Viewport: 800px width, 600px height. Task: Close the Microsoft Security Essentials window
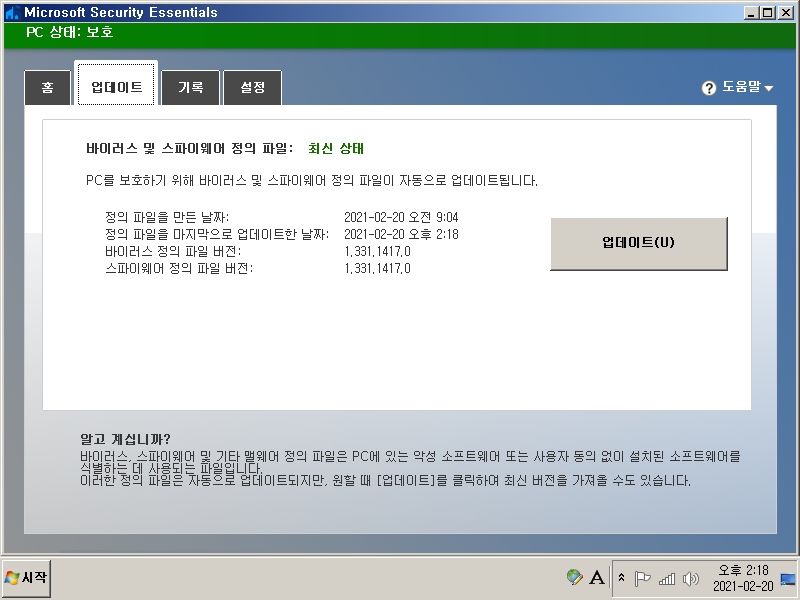786,13
